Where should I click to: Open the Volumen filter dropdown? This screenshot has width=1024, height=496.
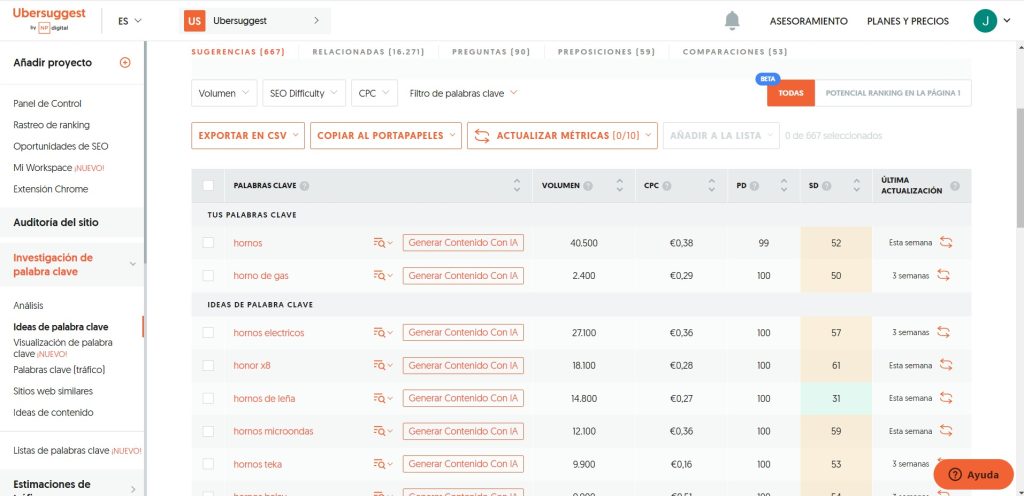tap(226, 93)
